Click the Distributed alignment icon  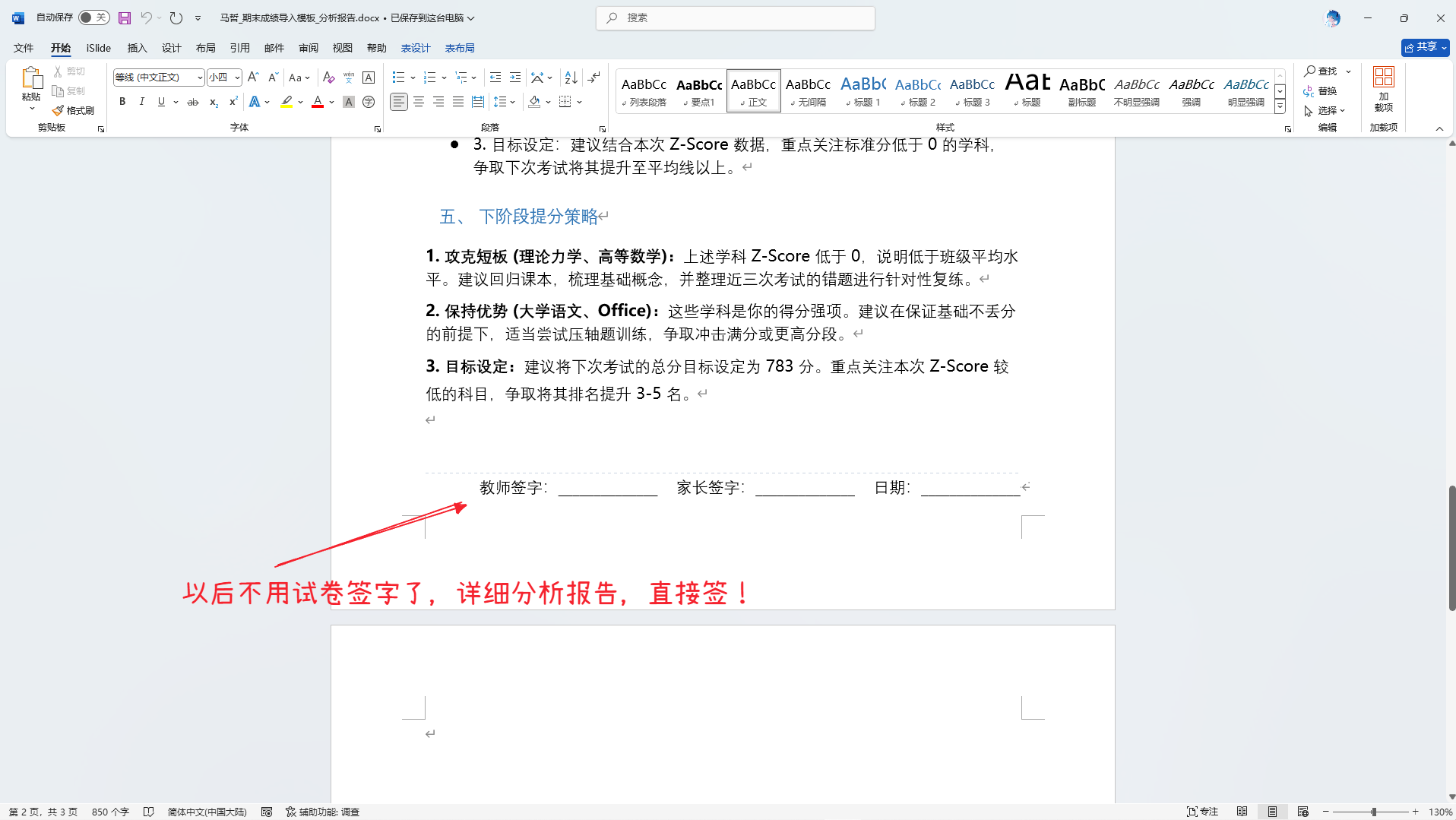478,102
